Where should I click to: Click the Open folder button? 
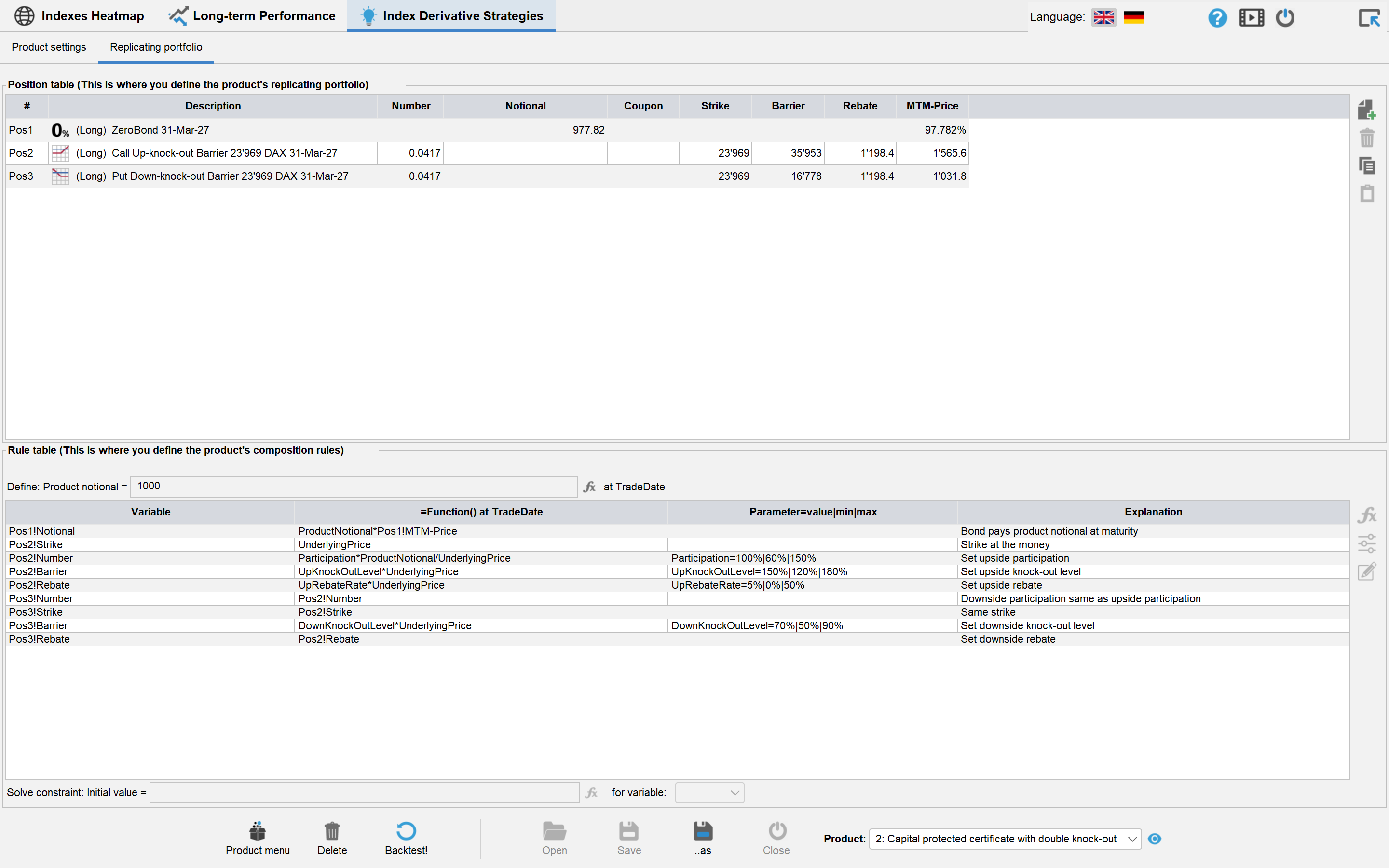pyautogui.click(x=555, y=838)
